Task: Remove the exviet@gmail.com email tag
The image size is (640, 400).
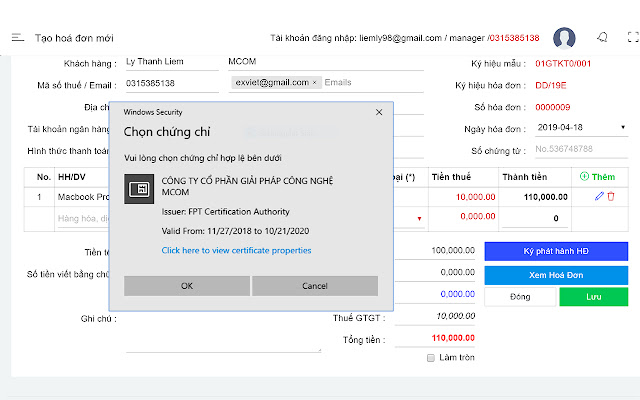Action: (x=314, y=82)
